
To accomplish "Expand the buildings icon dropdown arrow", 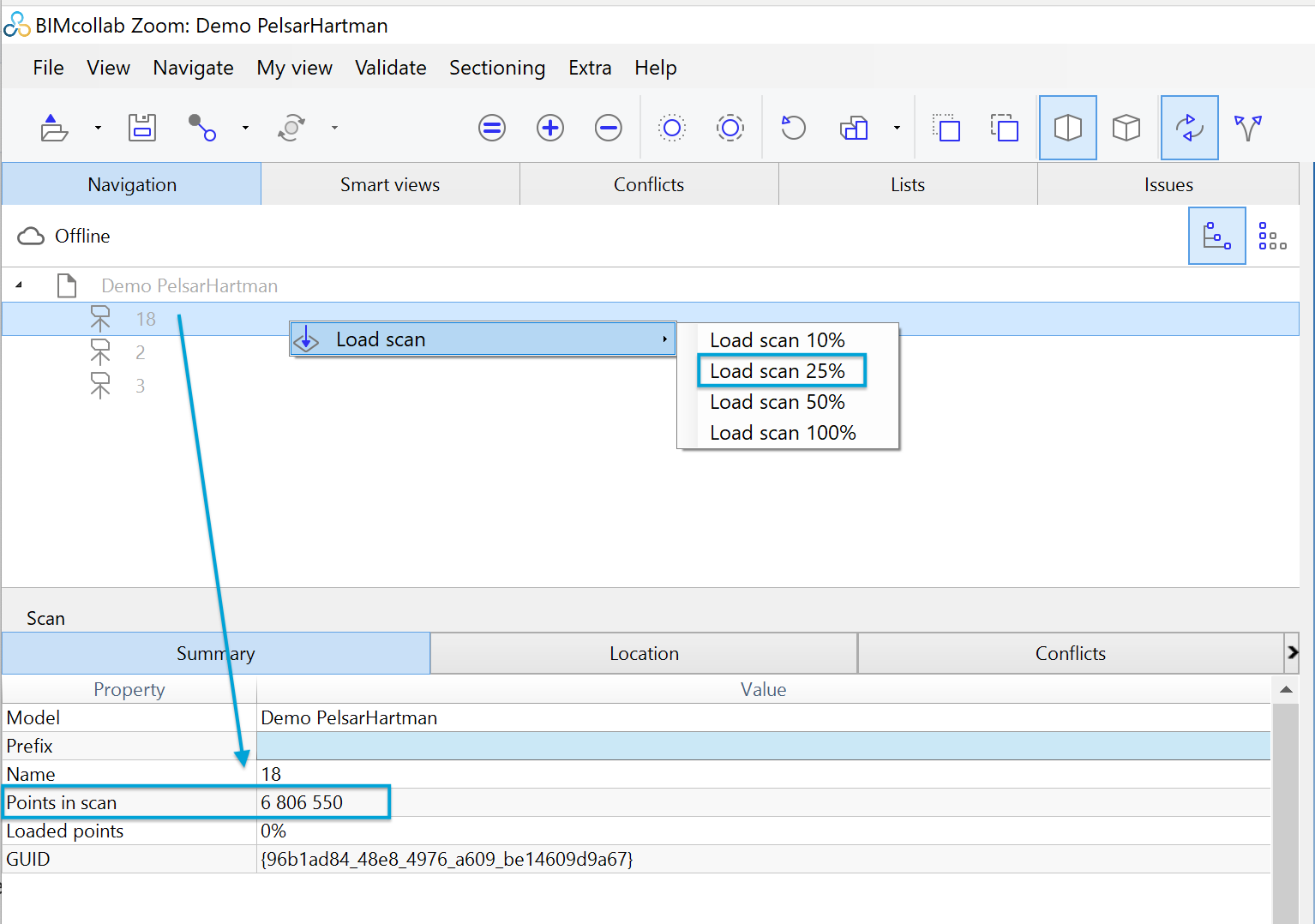I will (897, 128).
